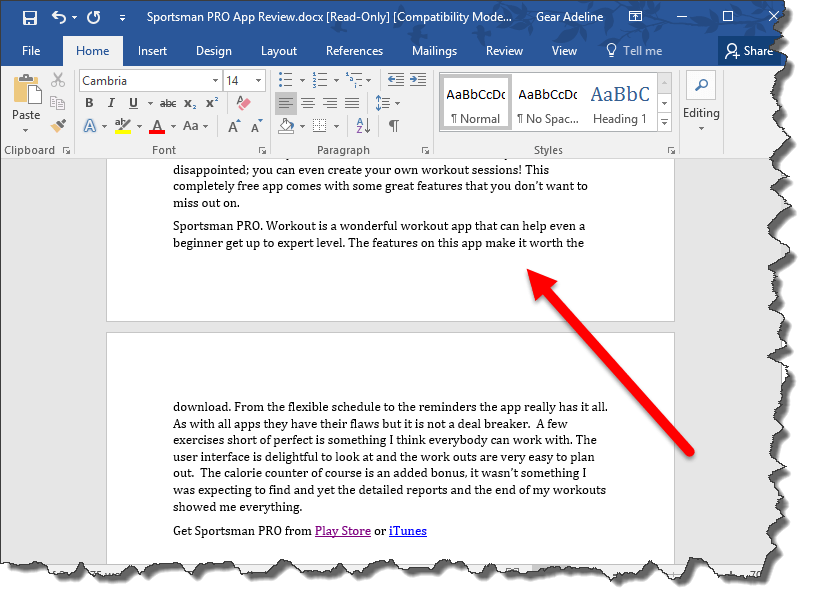Image resolution: width=813 pixels, height=602 pixels.
Task: Expand underline style options arrow
Action: 150,103
